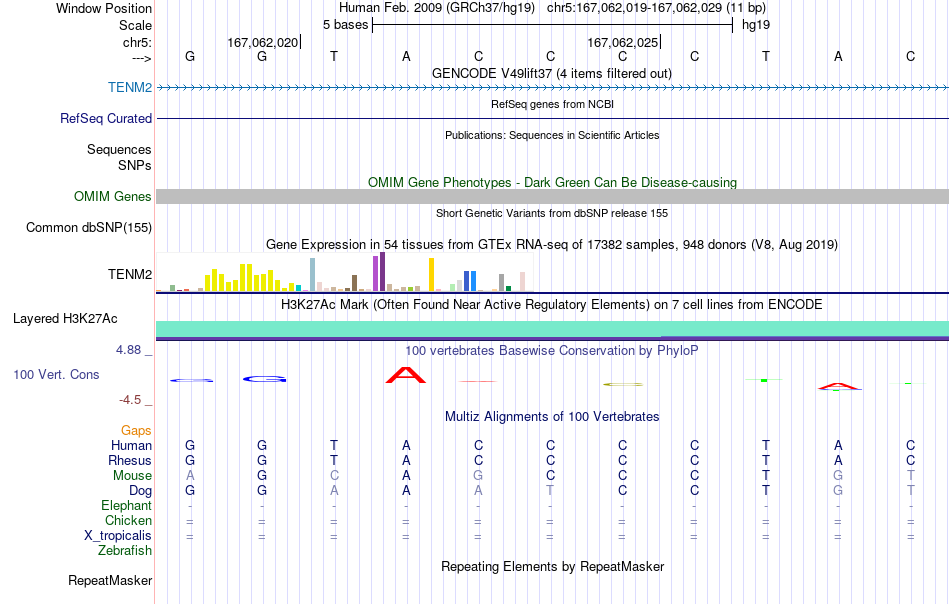Click the 167,062,025 position marker
This screenshot has width=950, height=604.
[x=623, y=42]
